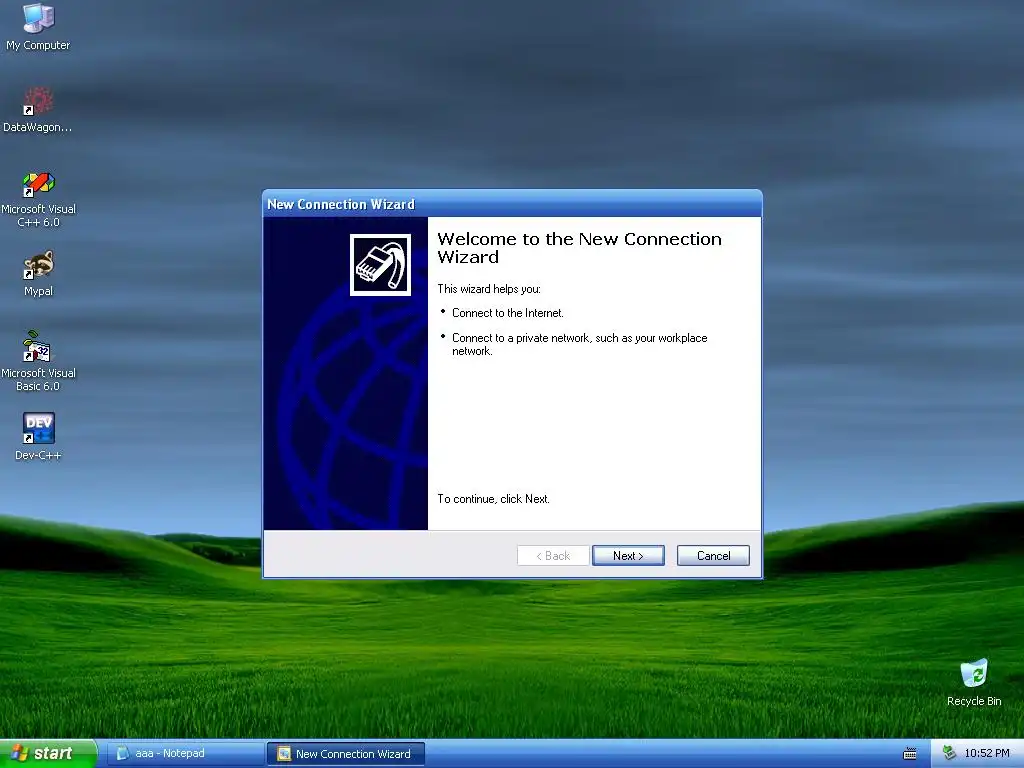Click Next in the New Connection Wizard
This screenshot has width=1024, height=768.
coord(628,556)
